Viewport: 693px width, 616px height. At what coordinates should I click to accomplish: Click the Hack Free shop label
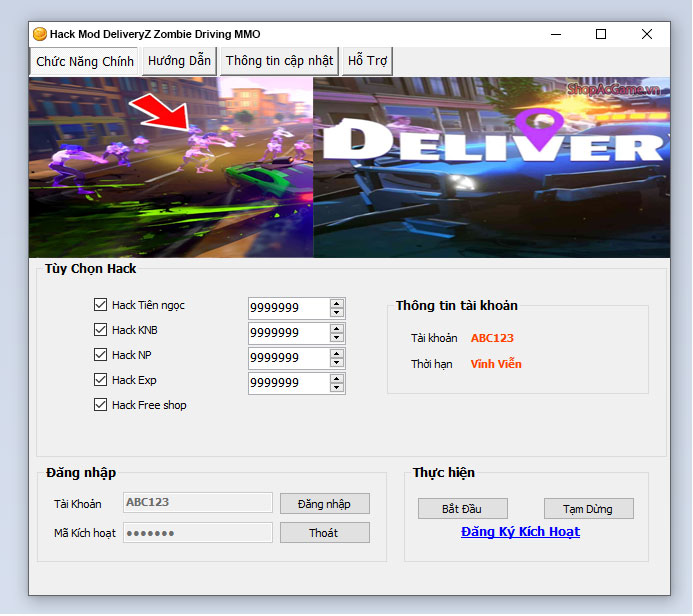pos(149,405)
